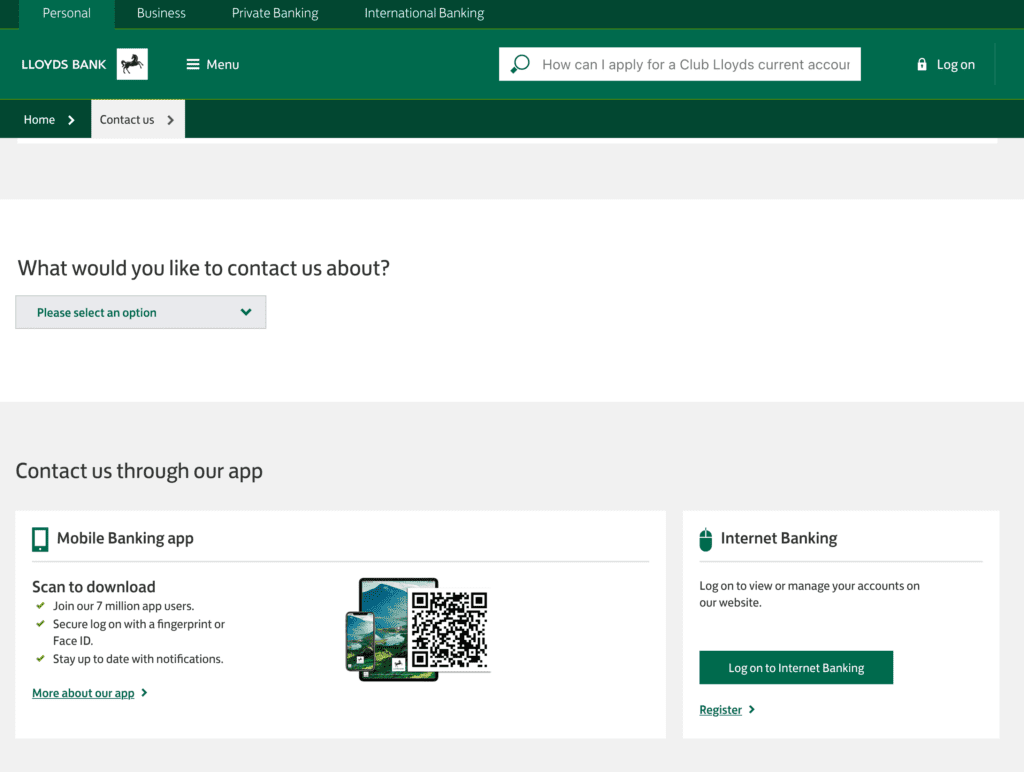1024x772 pixels.
Task: Click the Mobile Banking app heading
Action: point(125,538)
